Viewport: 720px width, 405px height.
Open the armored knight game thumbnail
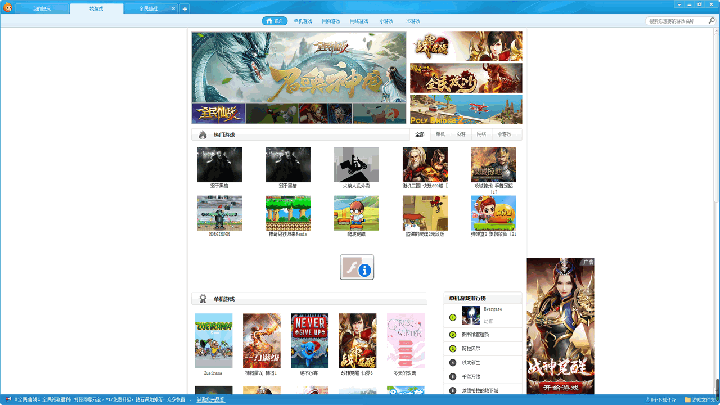[493, 164]
